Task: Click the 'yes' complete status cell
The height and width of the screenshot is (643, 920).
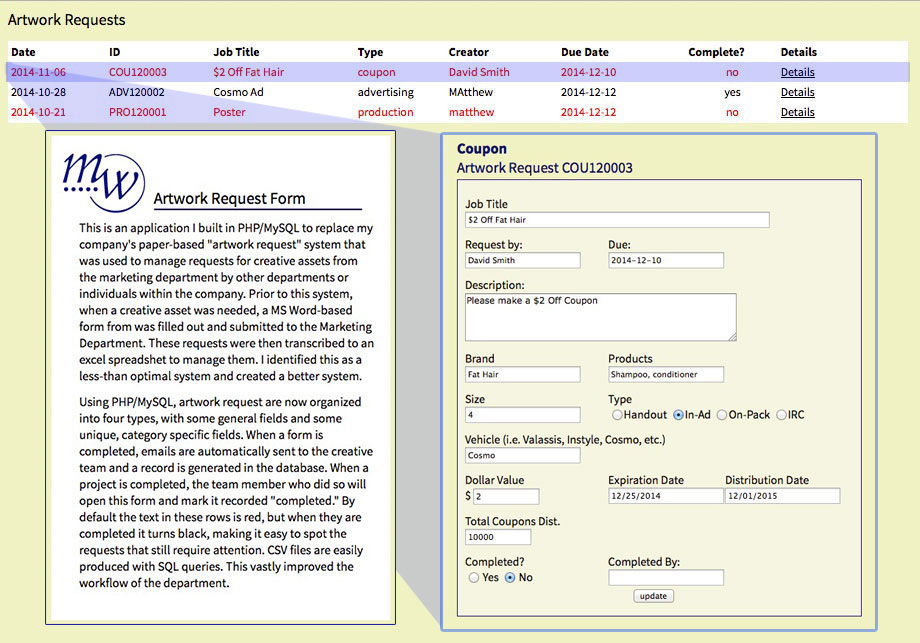Action: tap(732, 92)
